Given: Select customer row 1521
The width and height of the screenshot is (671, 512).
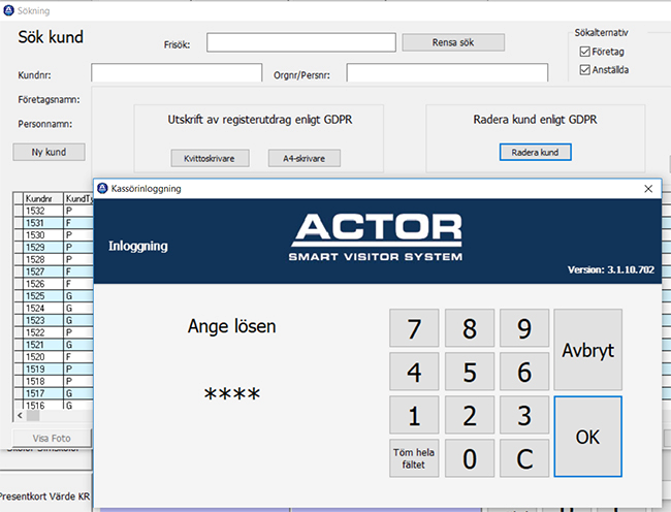Looking at the screenshot, I should [53, 345].
